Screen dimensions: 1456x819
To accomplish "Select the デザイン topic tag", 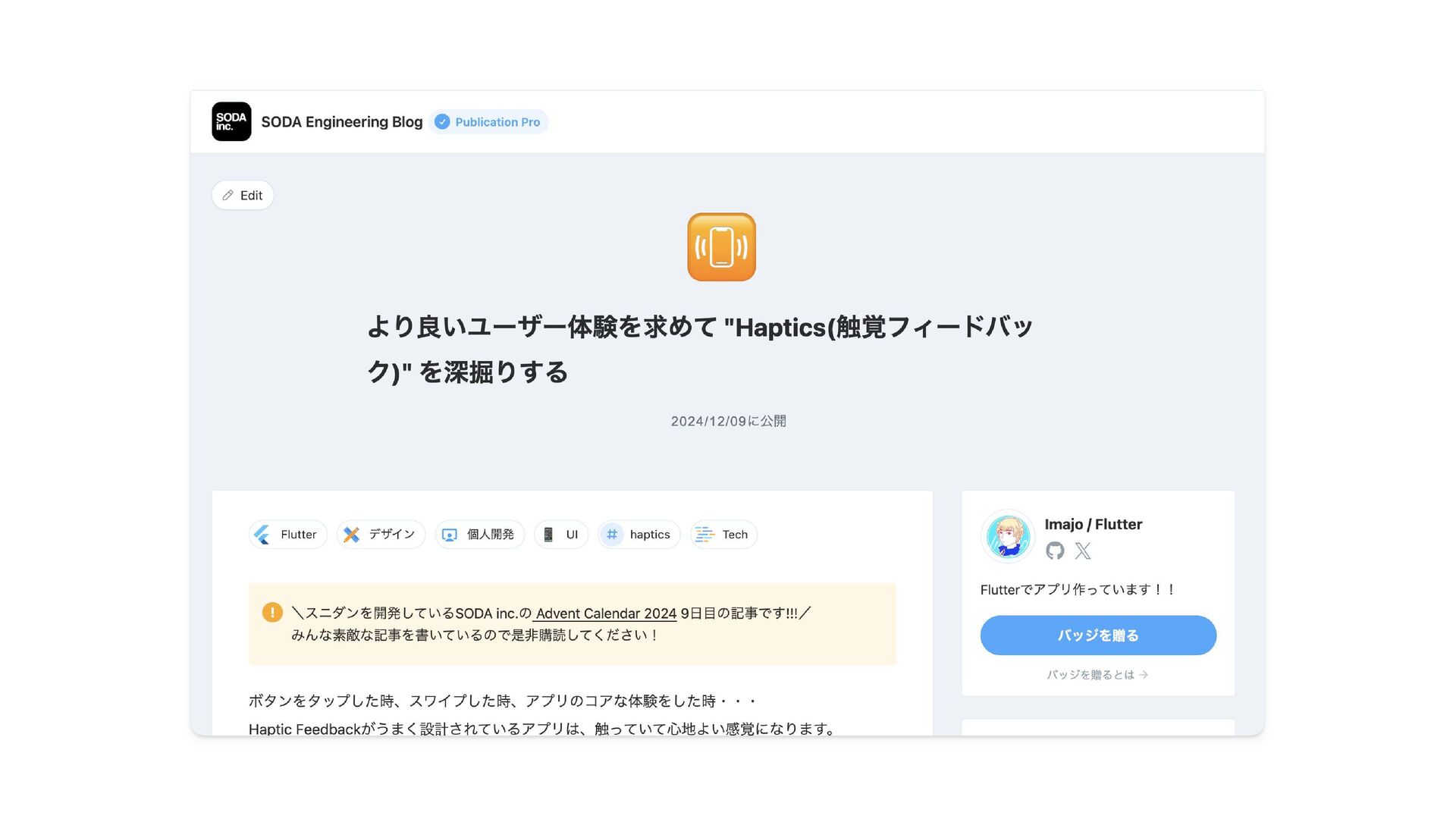I will coord(381,535).
